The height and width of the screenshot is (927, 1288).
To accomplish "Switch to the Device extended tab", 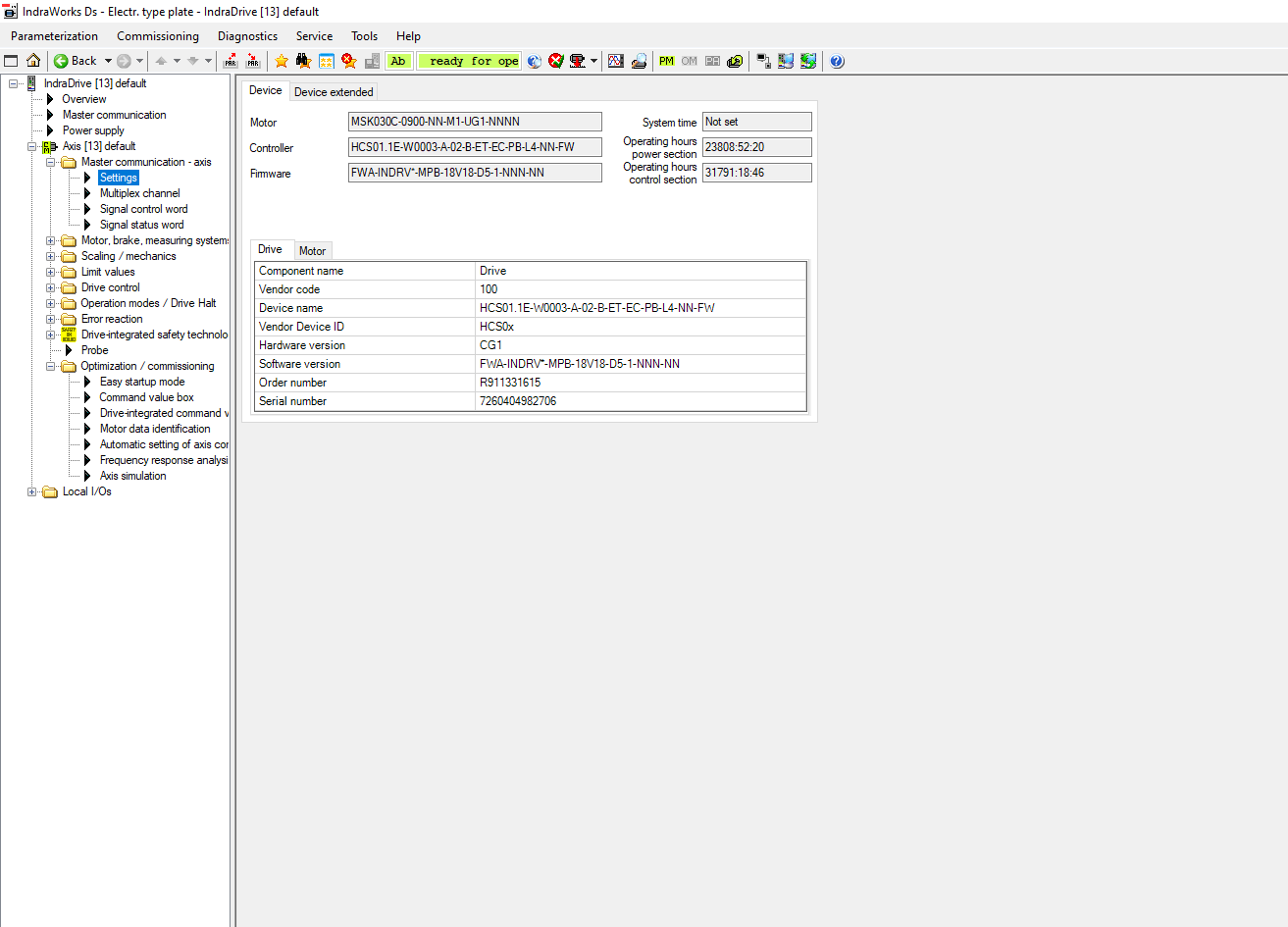I will point(334,92).
